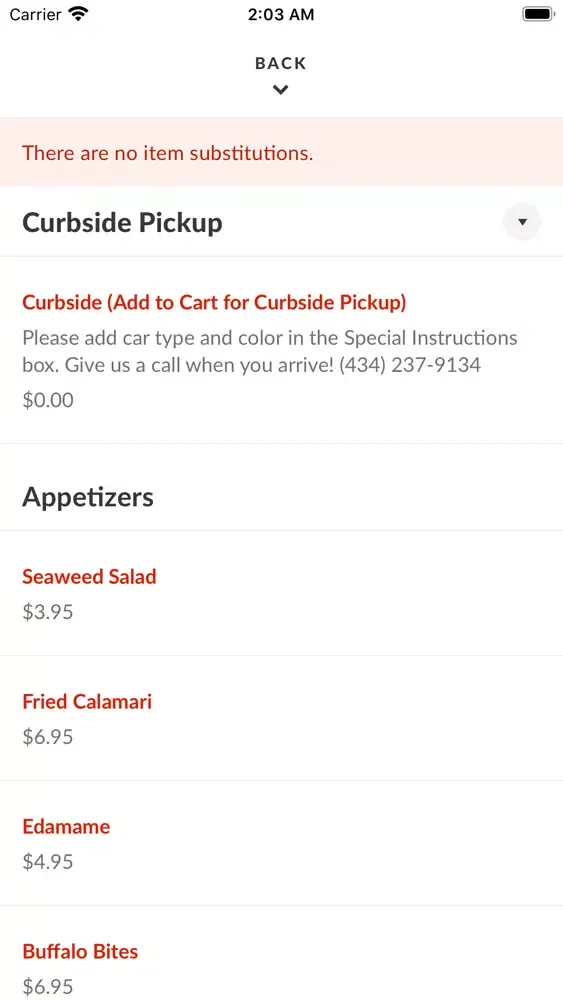Open the Buffalo Bites item
Screen dimensions: 563x1000
80,952
